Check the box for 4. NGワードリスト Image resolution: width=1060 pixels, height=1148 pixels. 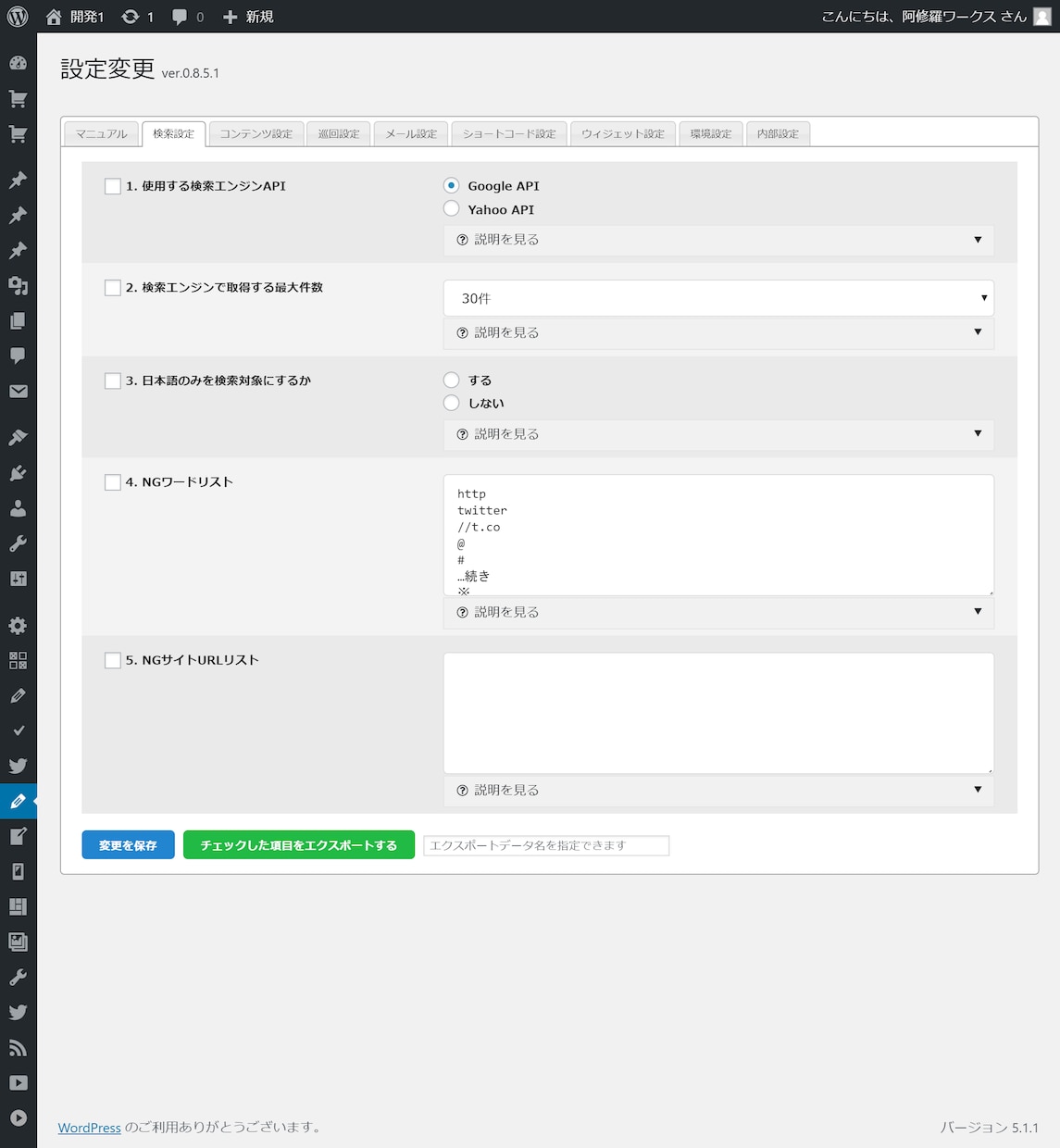pos(113,482)
